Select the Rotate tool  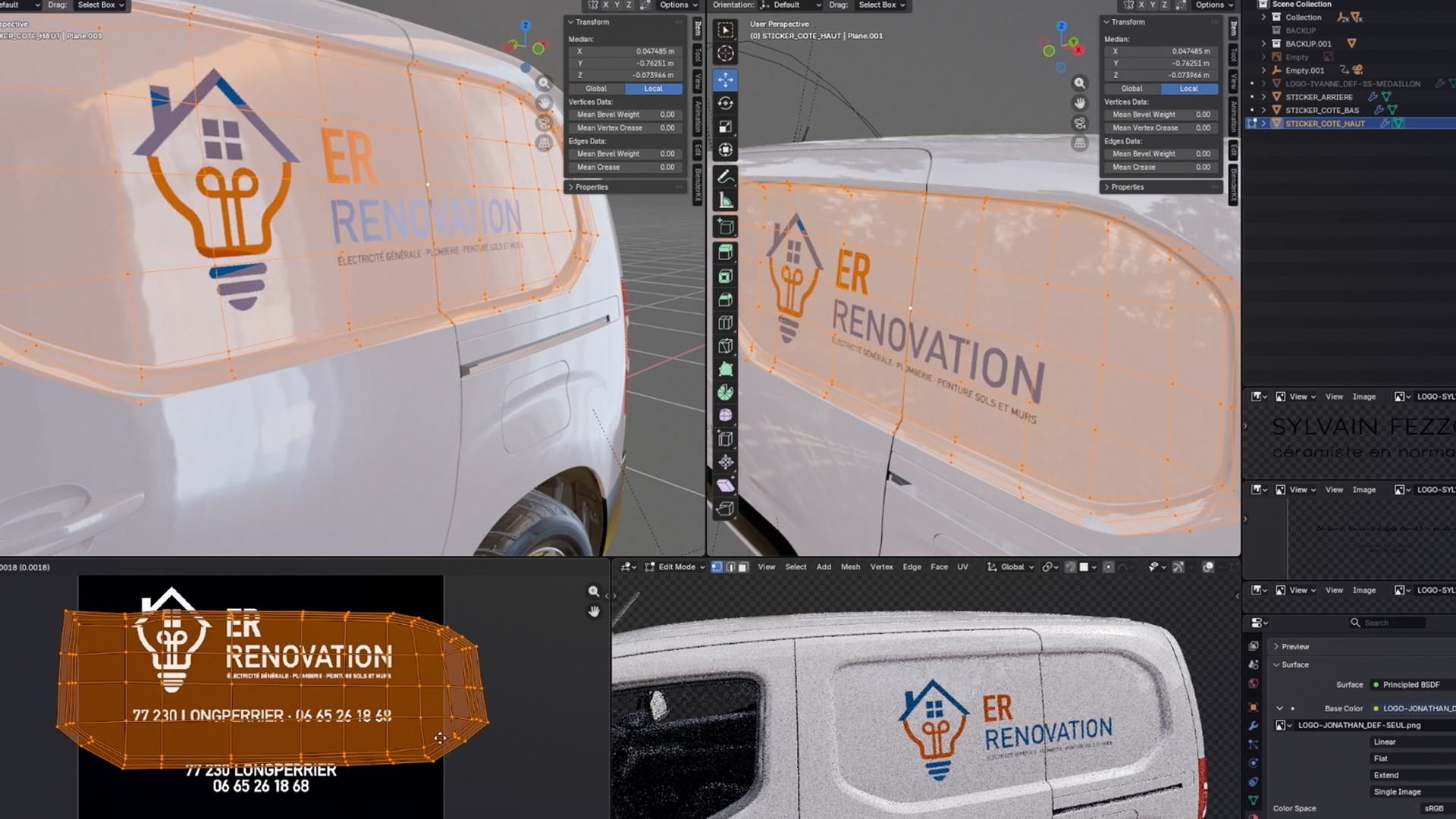click(x=726, y=103)
